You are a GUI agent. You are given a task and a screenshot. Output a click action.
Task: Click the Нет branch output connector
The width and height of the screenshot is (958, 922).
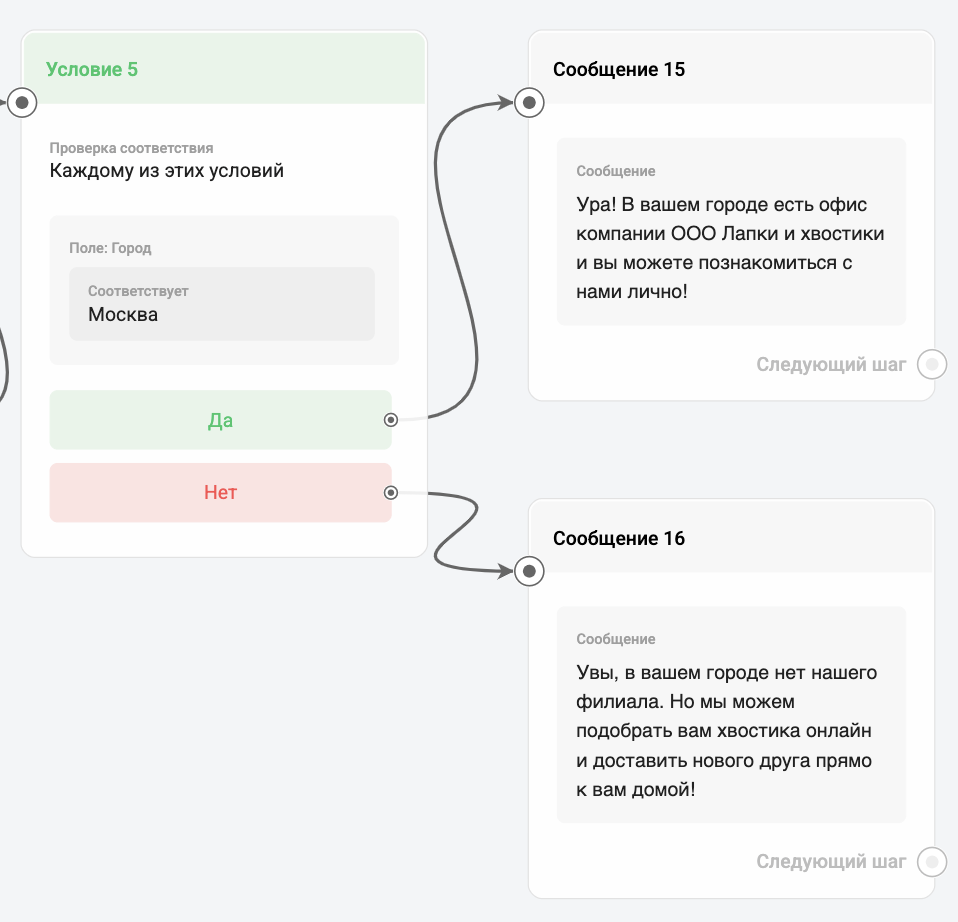tap(391, 492)
